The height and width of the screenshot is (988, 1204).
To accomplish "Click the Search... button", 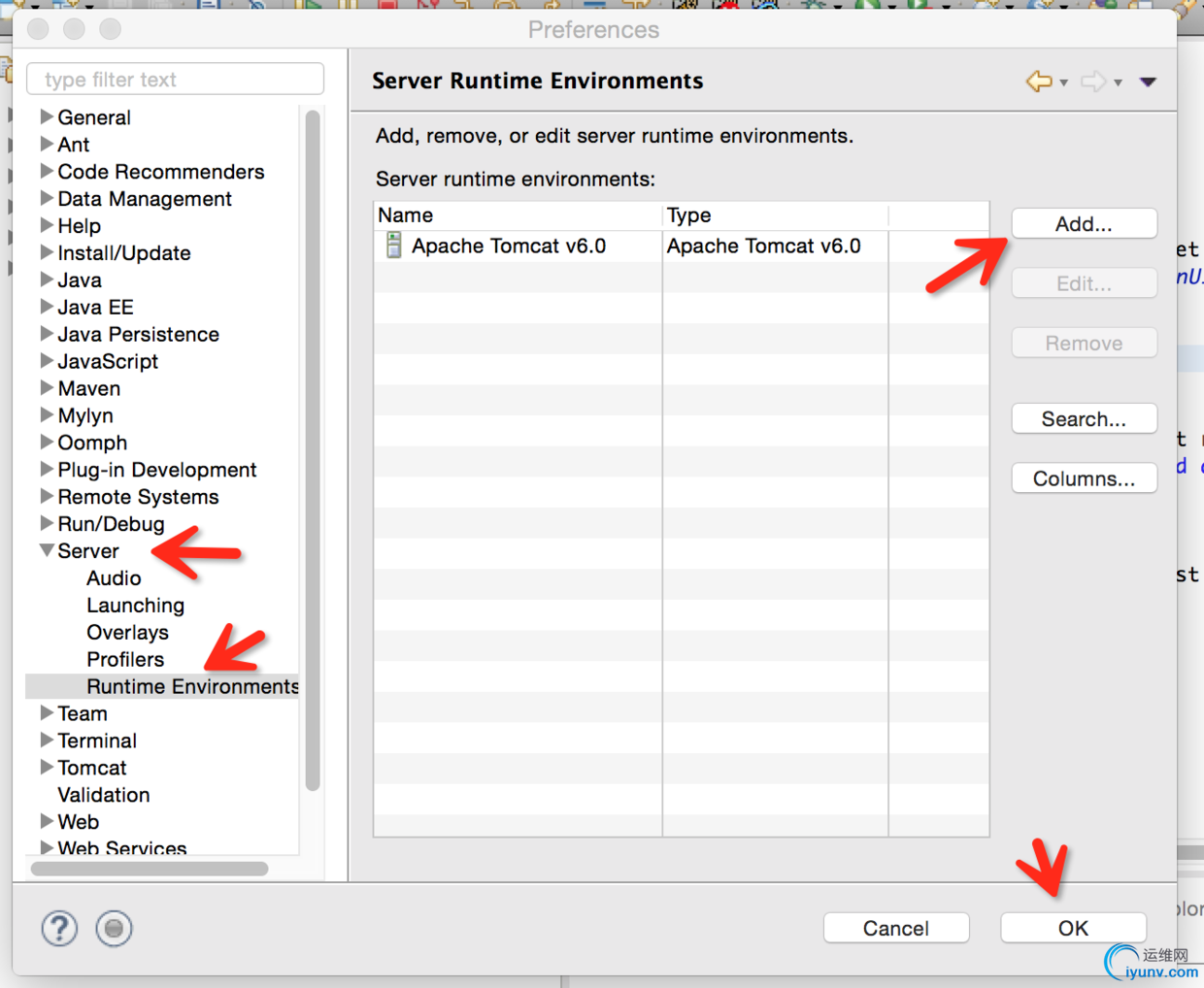I will click(x=1084, y=419).
